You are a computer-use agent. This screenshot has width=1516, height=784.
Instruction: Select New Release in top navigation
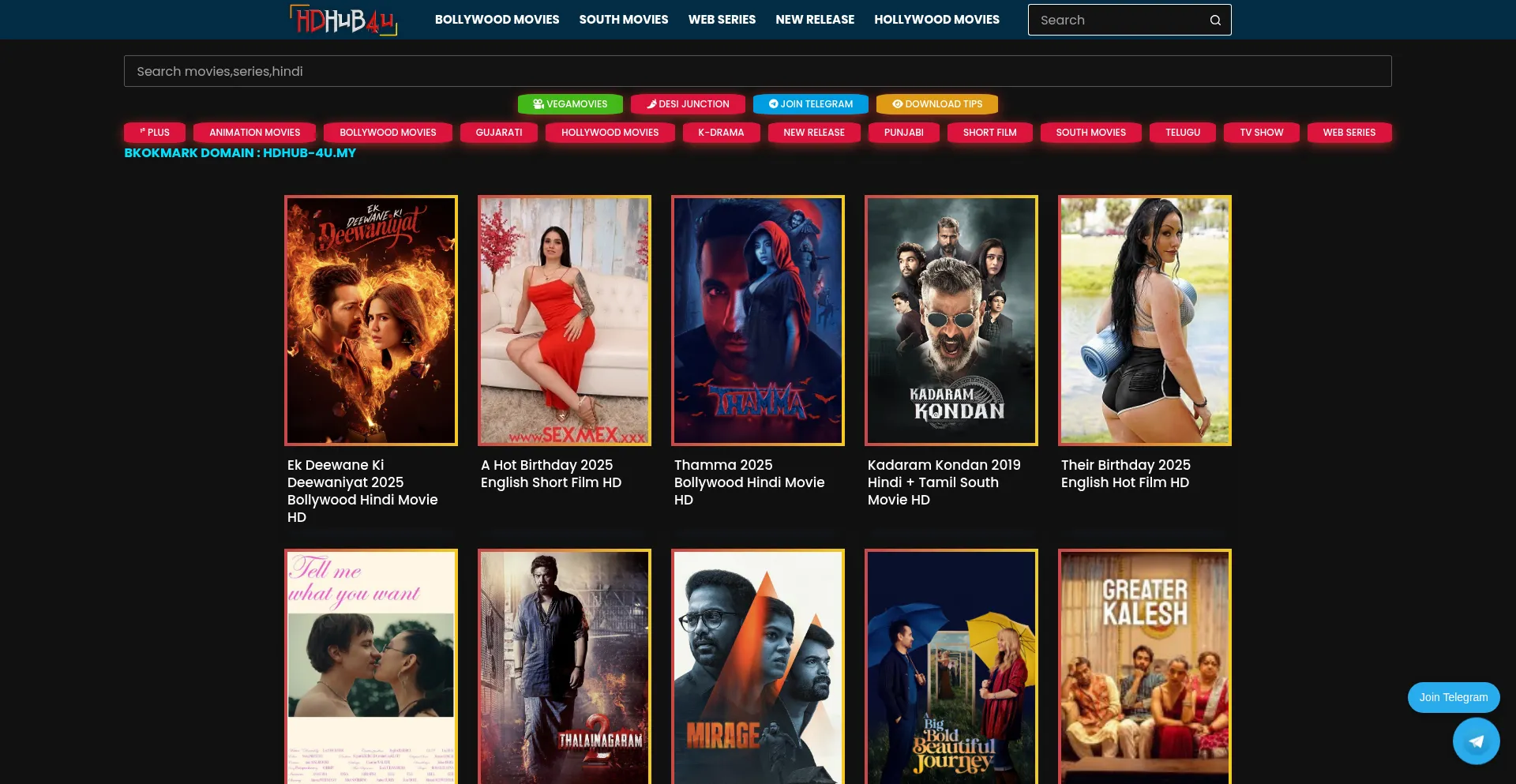tap(815, 20)
